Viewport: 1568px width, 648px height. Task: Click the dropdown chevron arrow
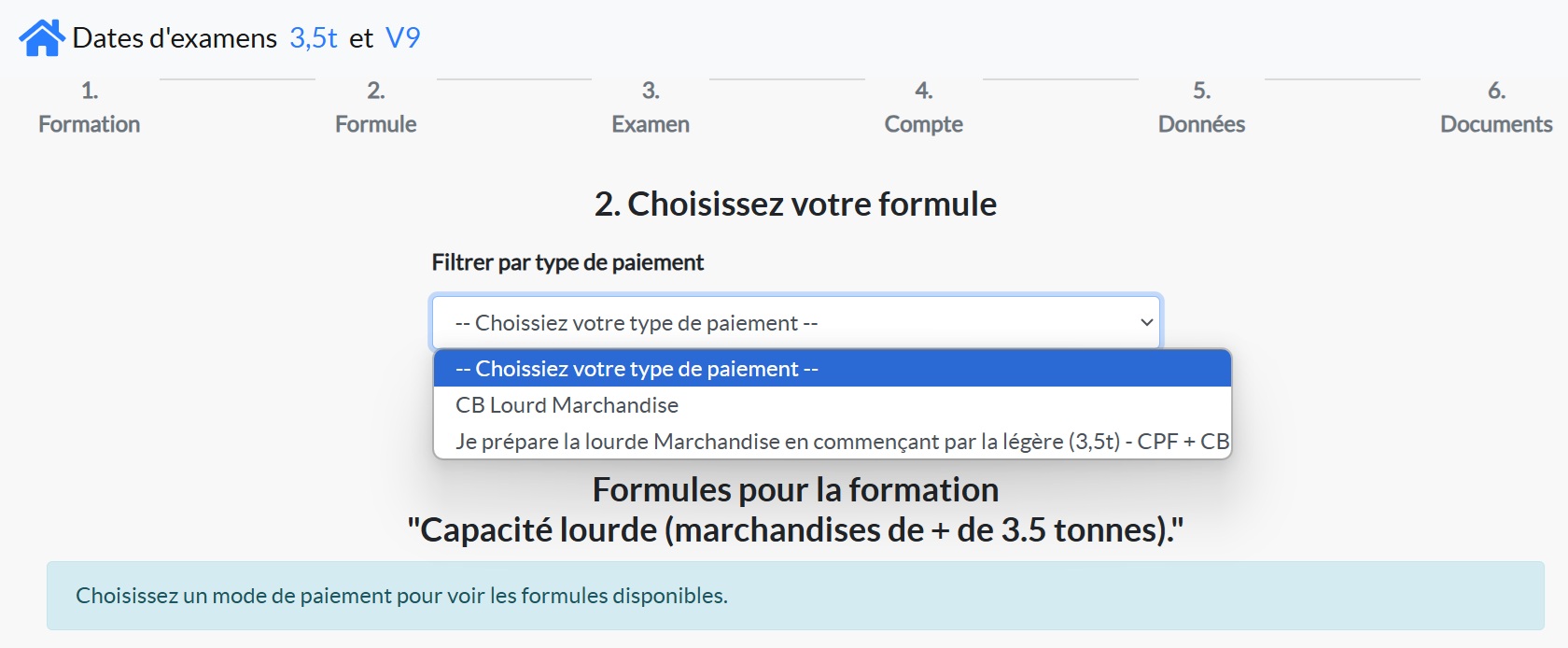coord(1147,323)
